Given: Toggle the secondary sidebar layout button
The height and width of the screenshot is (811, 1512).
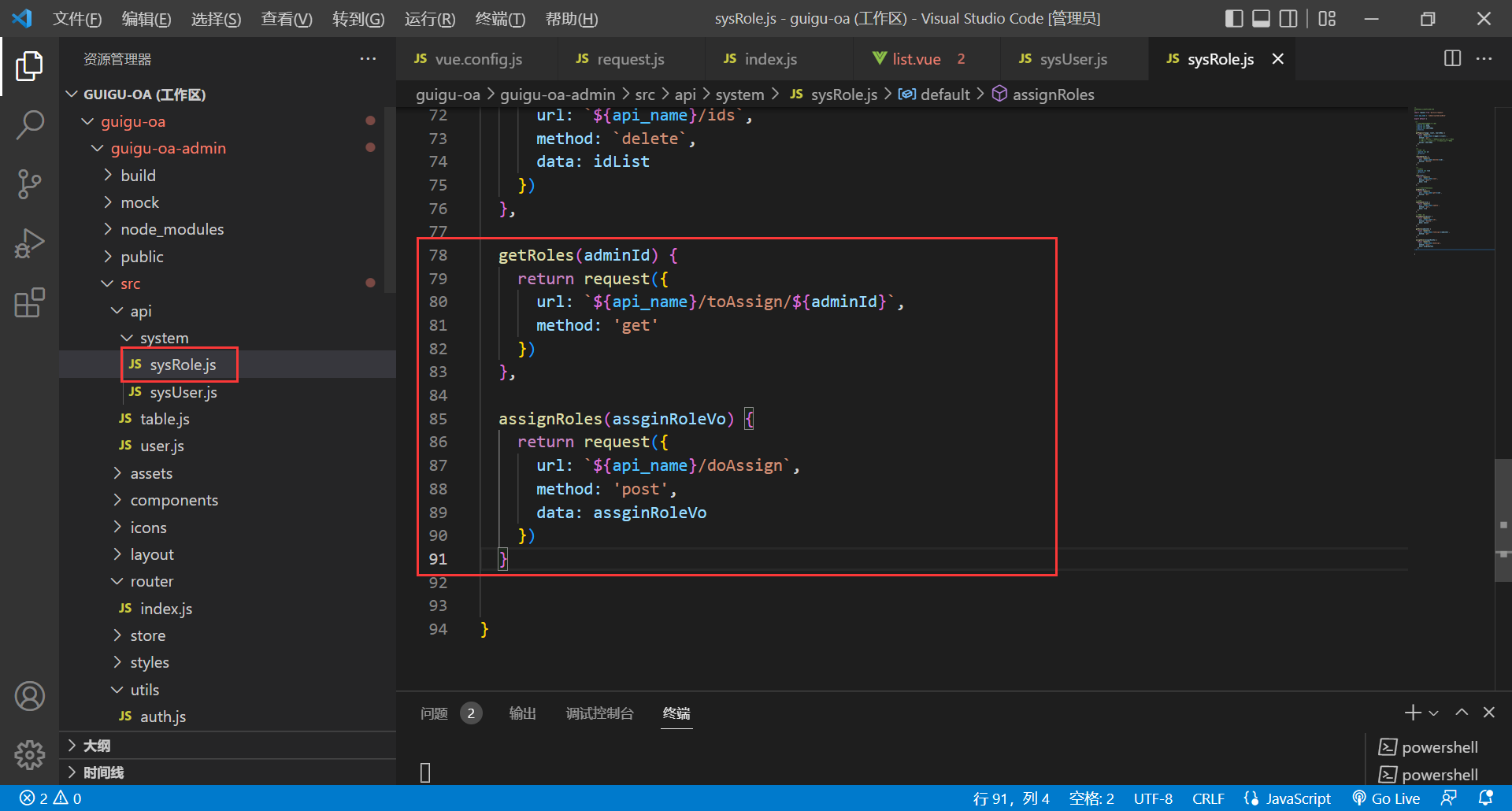Looking at the screenshot, I should pos(1288,19).
